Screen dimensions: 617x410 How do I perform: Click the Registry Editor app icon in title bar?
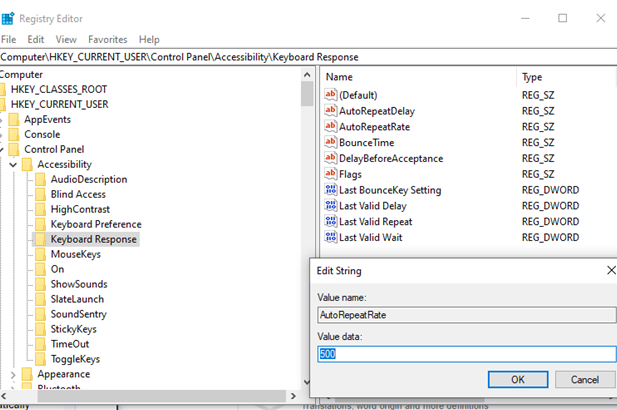coord(8,18)
